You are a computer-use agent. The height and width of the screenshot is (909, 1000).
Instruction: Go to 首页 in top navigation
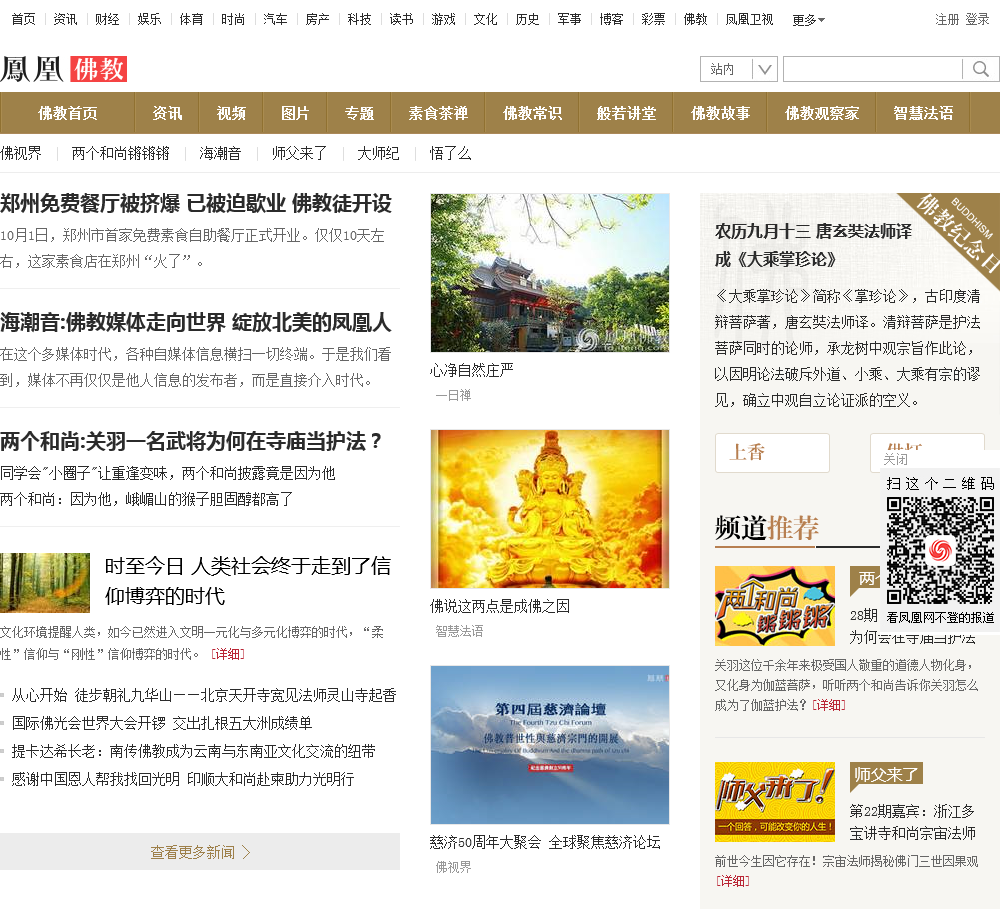click(24, 20)
